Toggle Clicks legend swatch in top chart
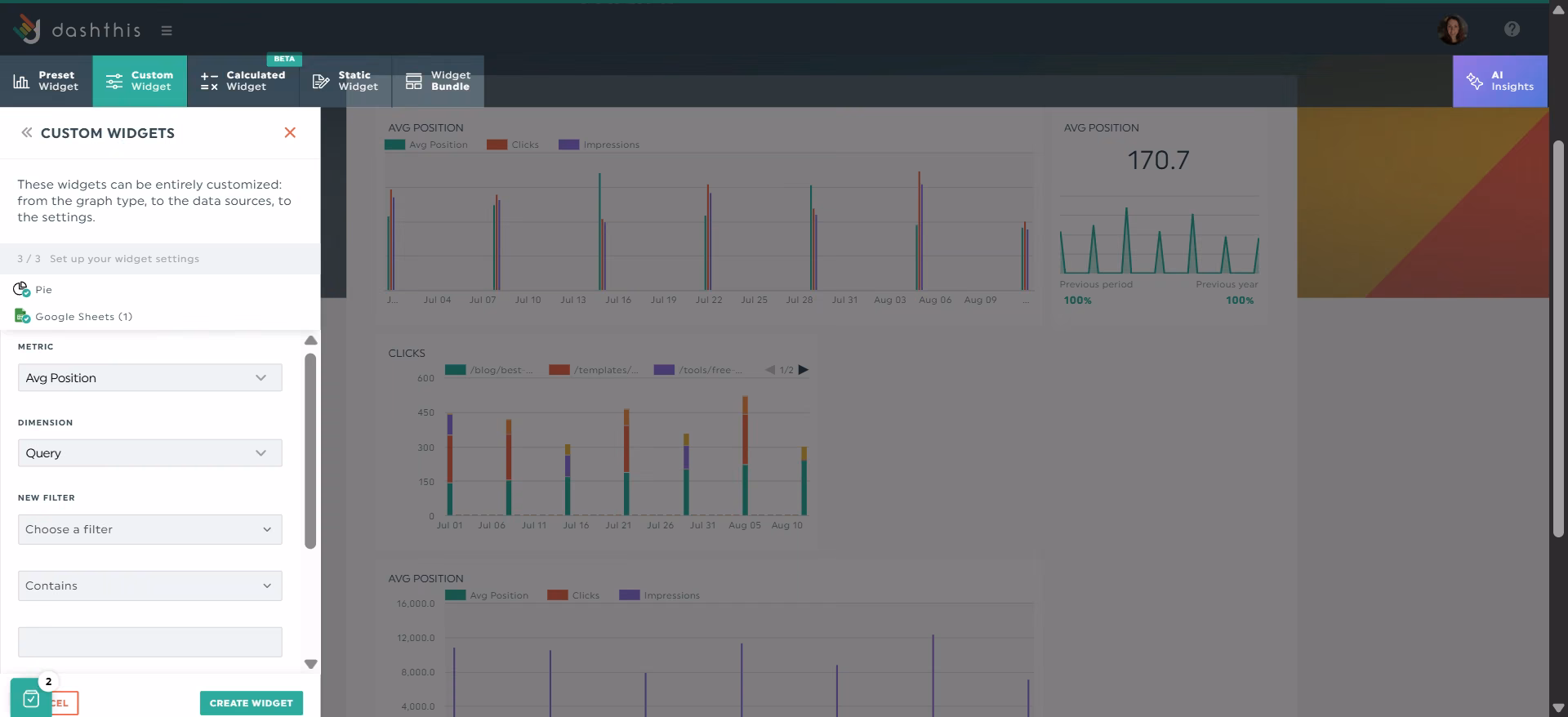This screenshot has height=717, width=1568. [x=497, y=145]
